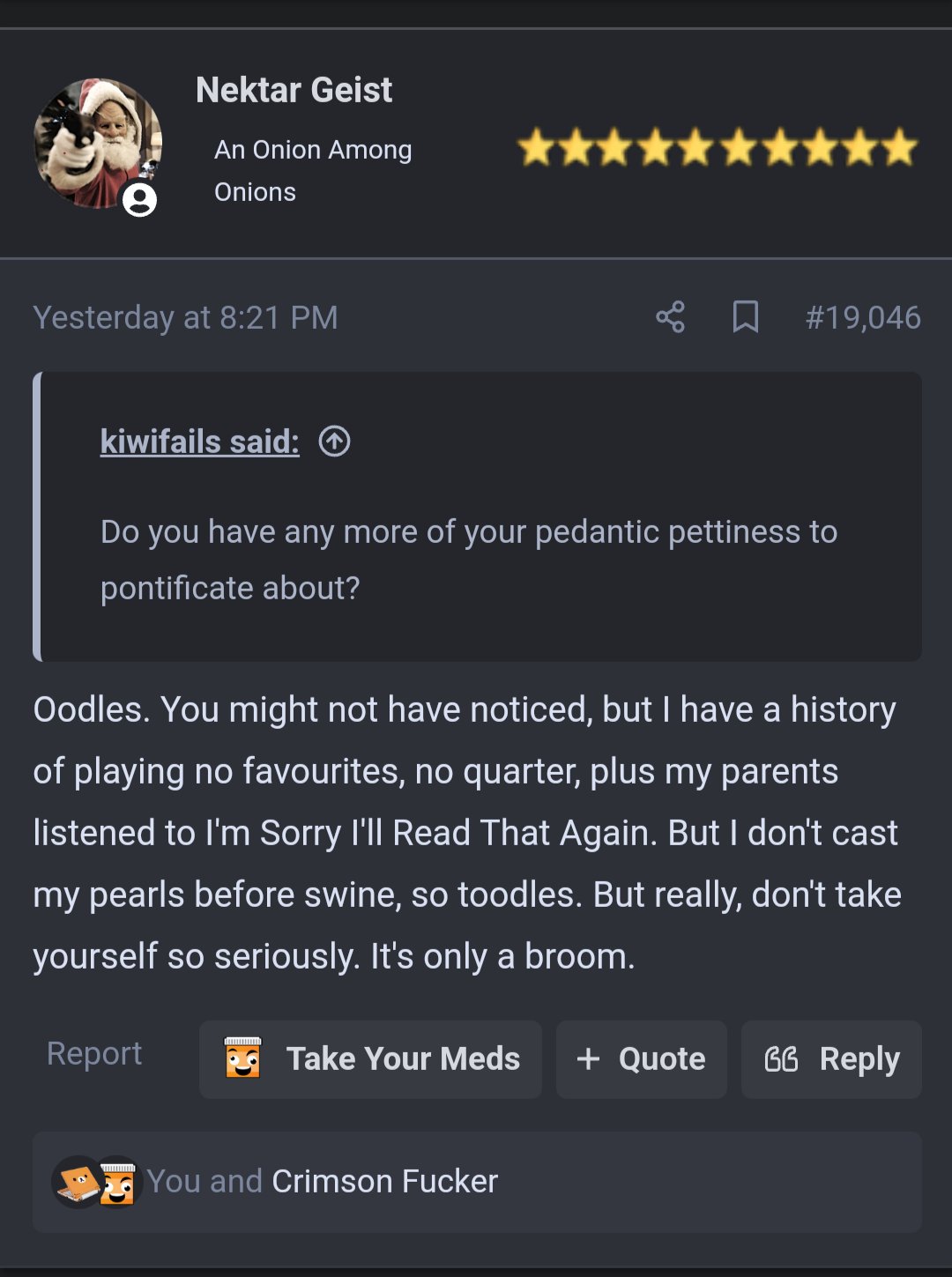Open the Crimson Fucker profile from reactions
Screen dimensions: 952x1277
384,1182
